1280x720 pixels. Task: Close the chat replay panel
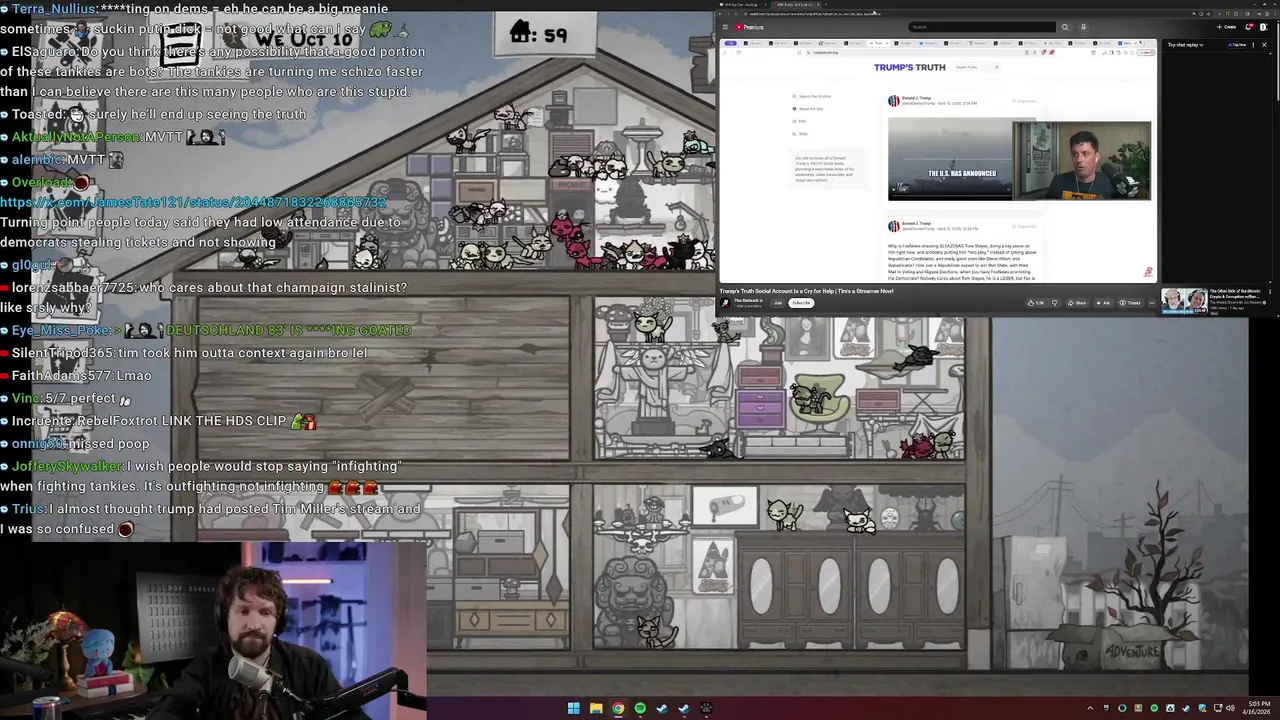tap(1264, 45)
